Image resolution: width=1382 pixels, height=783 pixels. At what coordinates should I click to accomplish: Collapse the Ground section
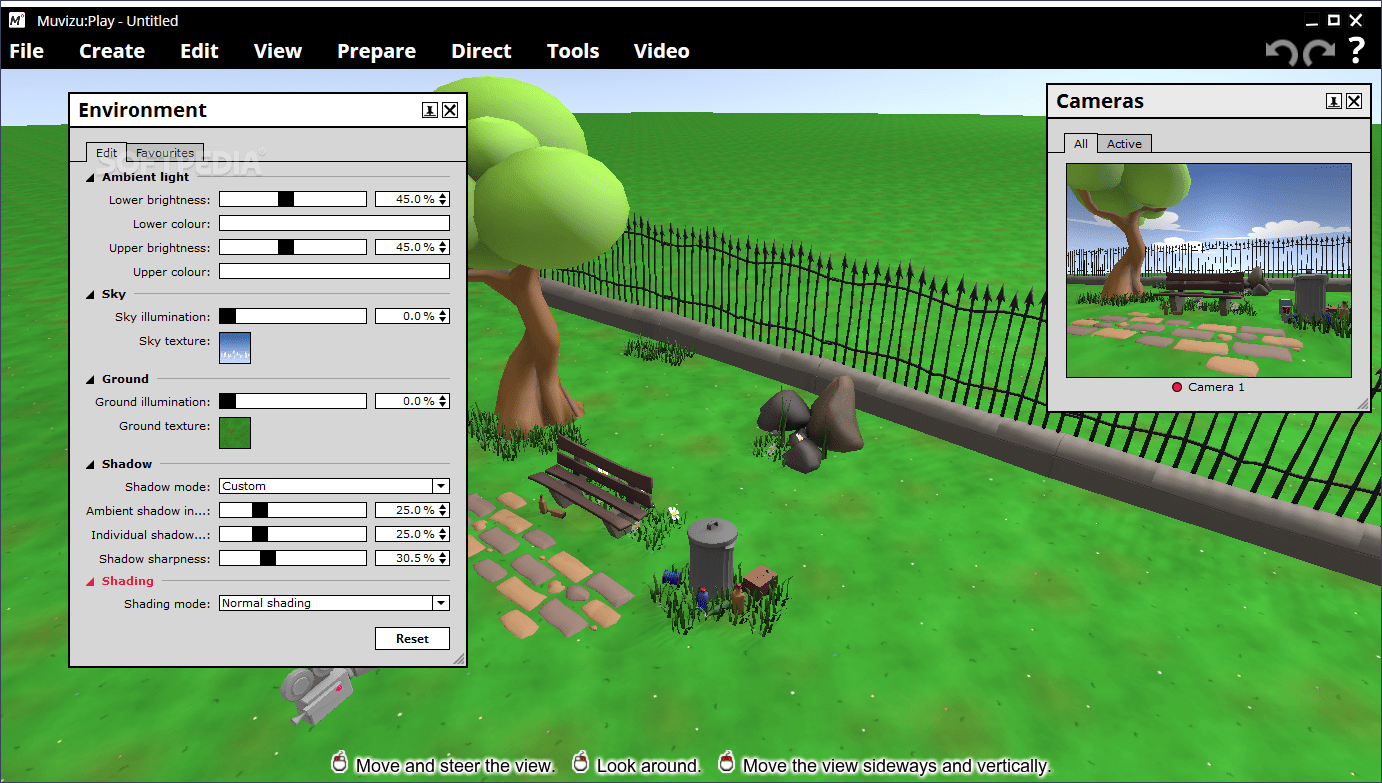(91, 380)
